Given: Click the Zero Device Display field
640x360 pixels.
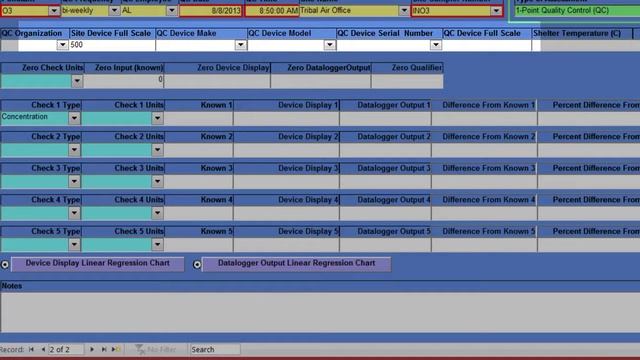Looking at the screenshot, I should (x=217, y=81).
